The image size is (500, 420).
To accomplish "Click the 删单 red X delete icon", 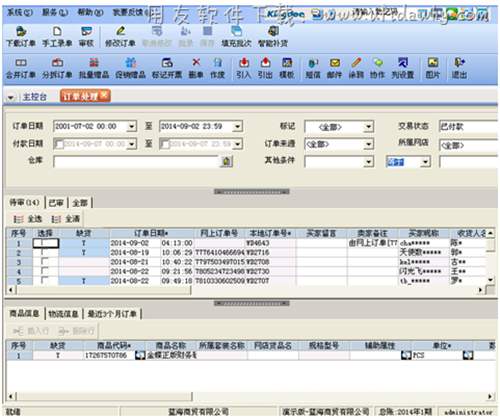I will 196,62.
